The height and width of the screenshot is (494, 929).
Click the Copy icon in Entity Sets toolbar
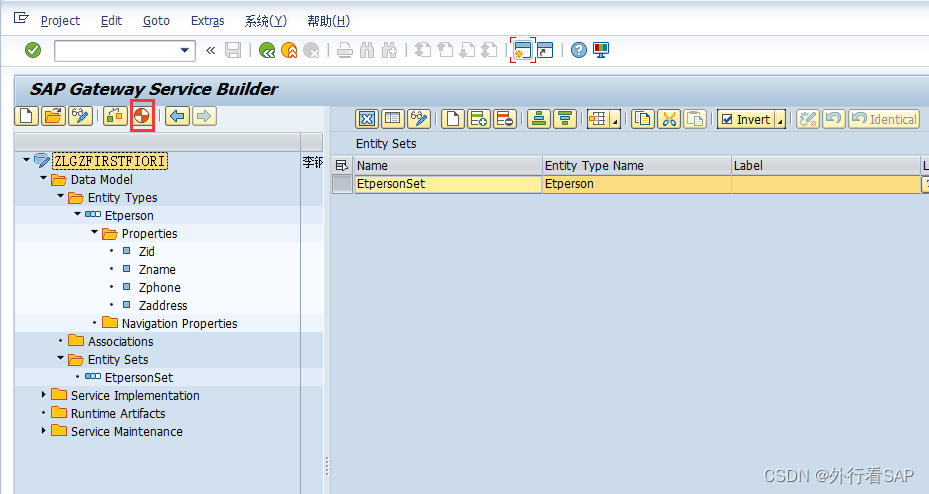tap(643, 119)
